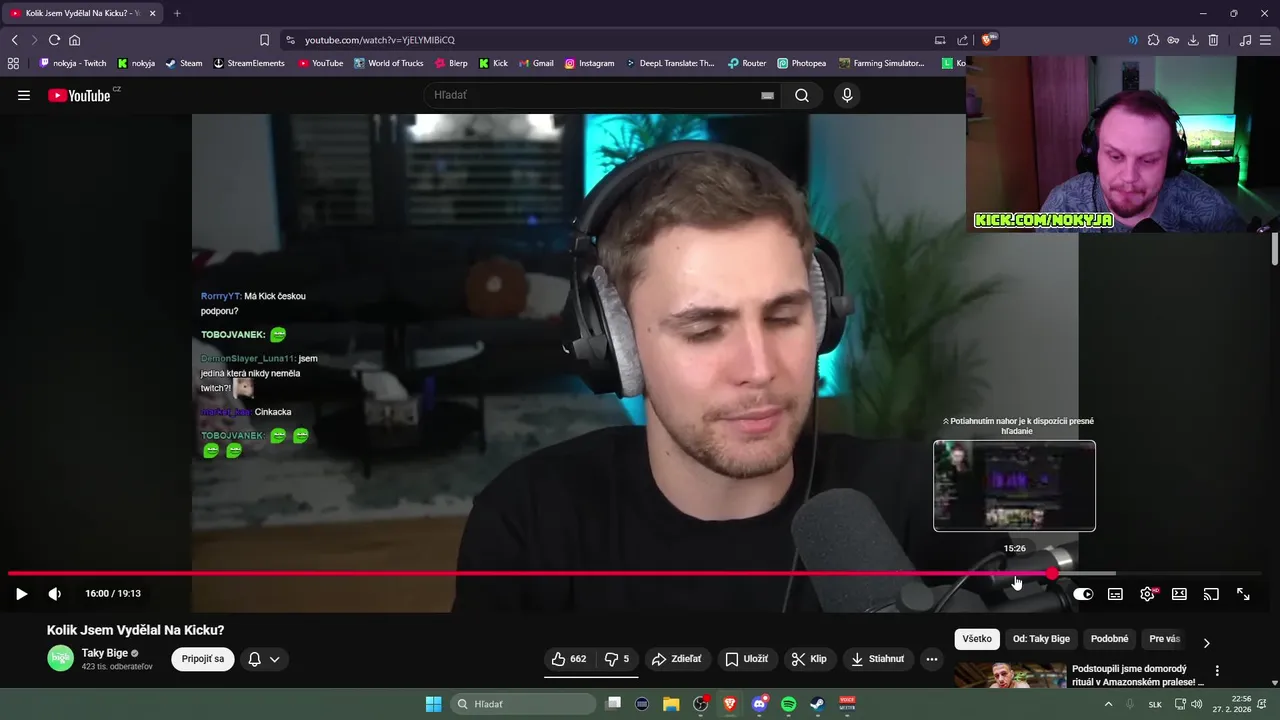Image resolution: width=1280 pixels, height=720 pixels.
Task: Open Windows Start menu
Action: tap(433, 704)
